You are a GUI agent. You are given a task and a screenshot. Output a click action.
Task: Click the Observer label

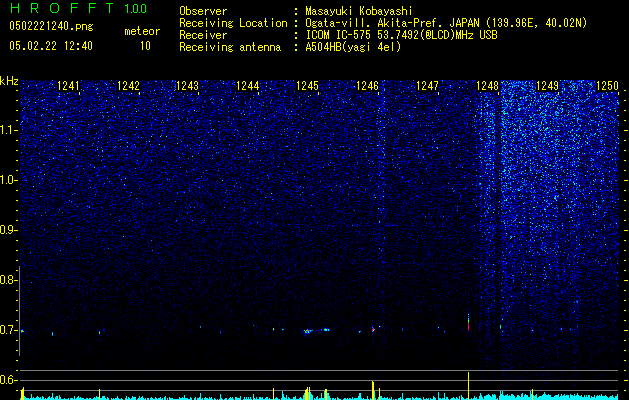[x=203, y=11]
